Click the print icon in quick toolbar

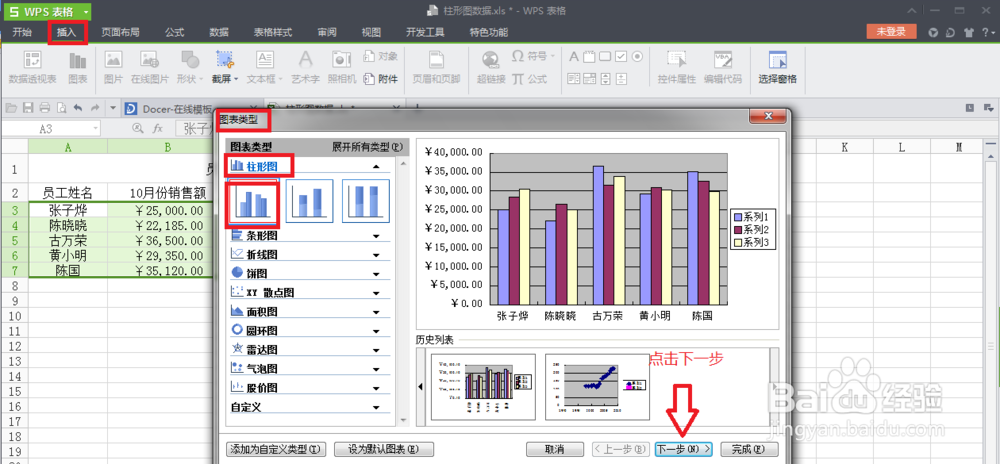tap(45, 108)
